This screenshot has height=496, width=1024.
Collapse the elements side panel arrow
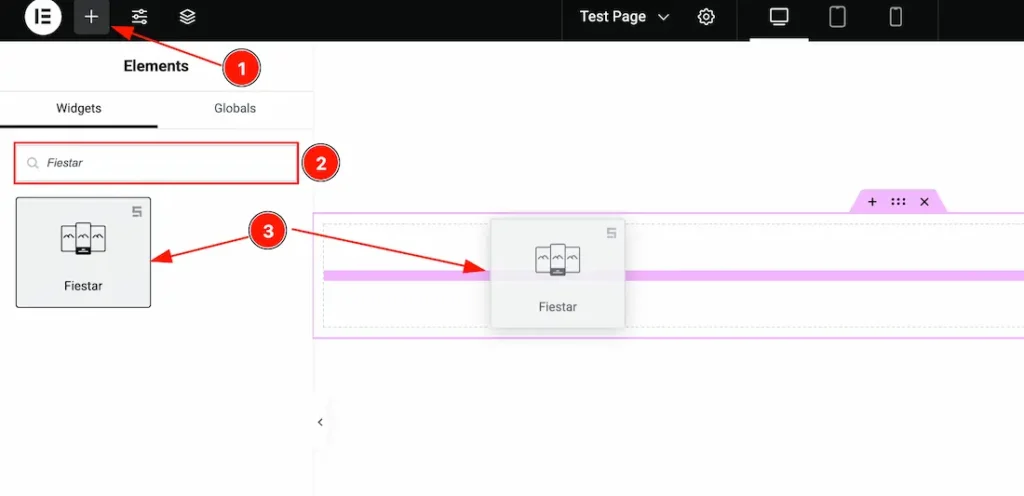tap(320, 422)
